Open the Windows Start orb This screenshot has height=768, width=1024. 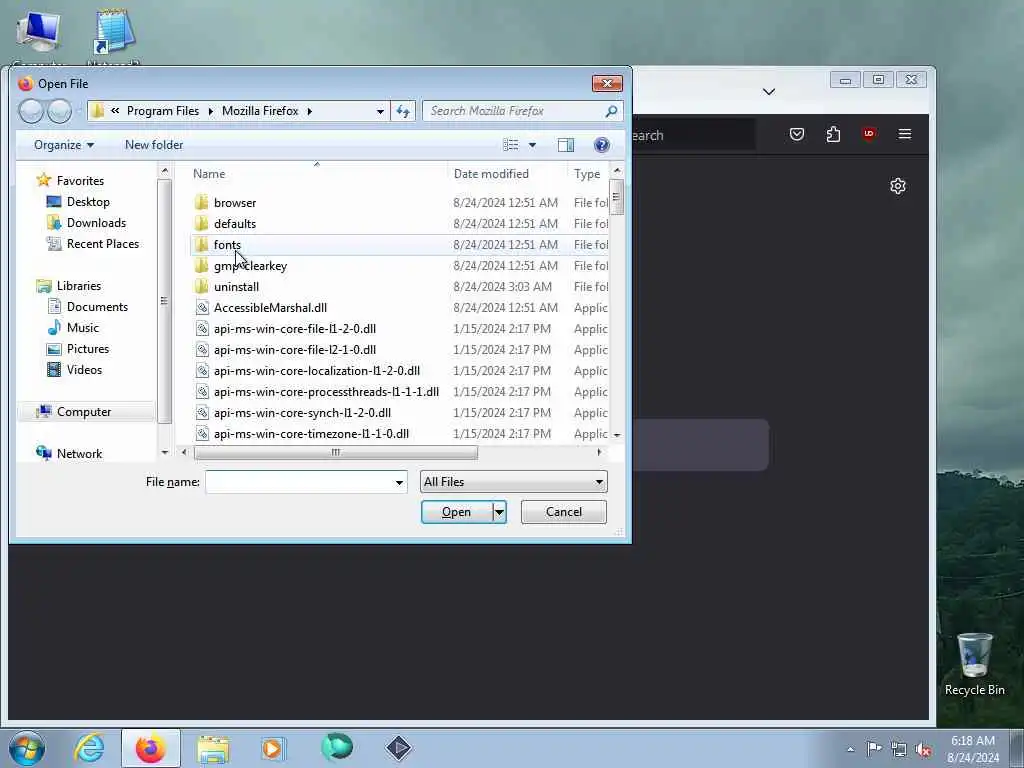click(27, 748)
